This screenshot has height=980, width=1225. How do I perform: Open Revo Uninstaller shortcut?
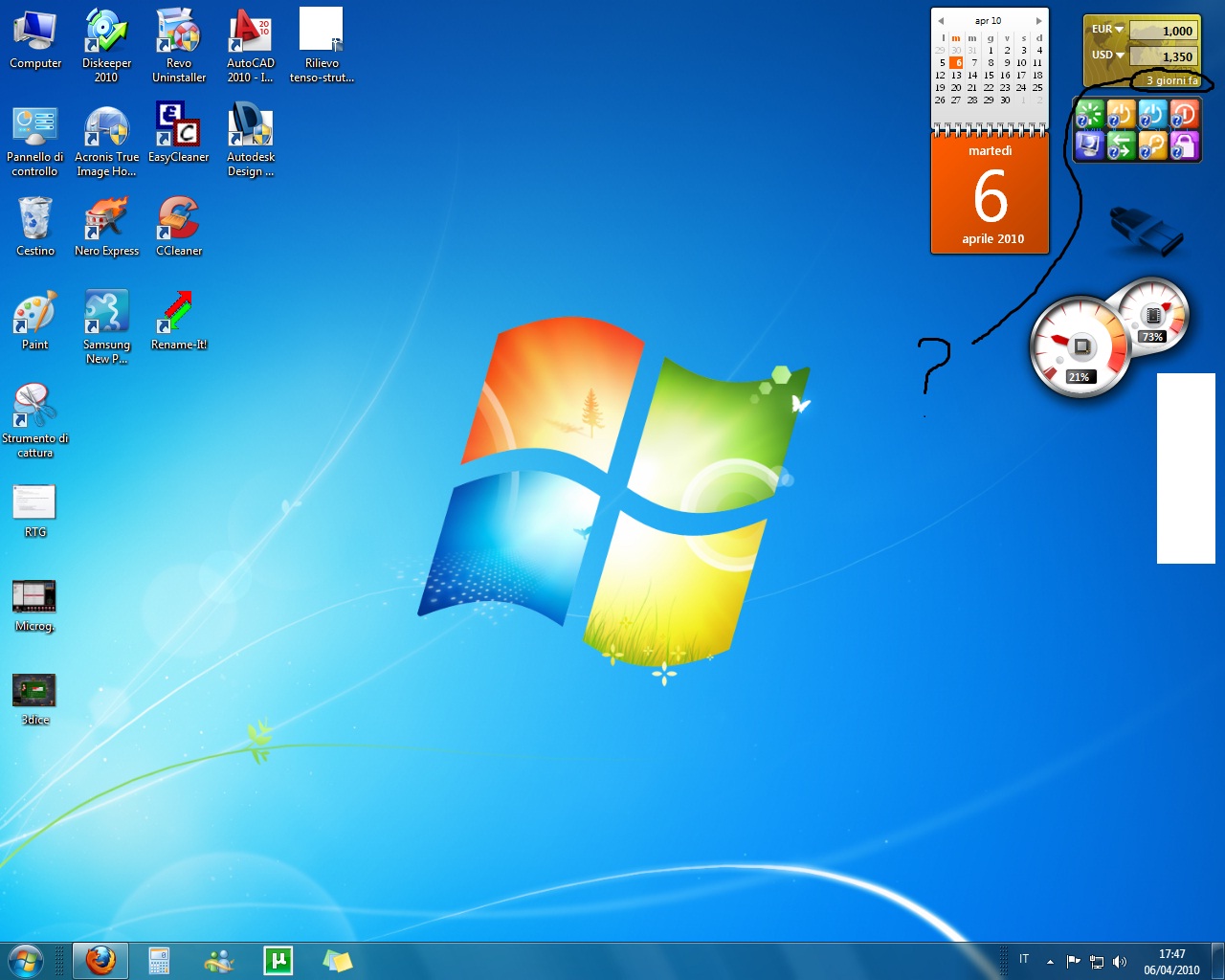tap(179, 46)
